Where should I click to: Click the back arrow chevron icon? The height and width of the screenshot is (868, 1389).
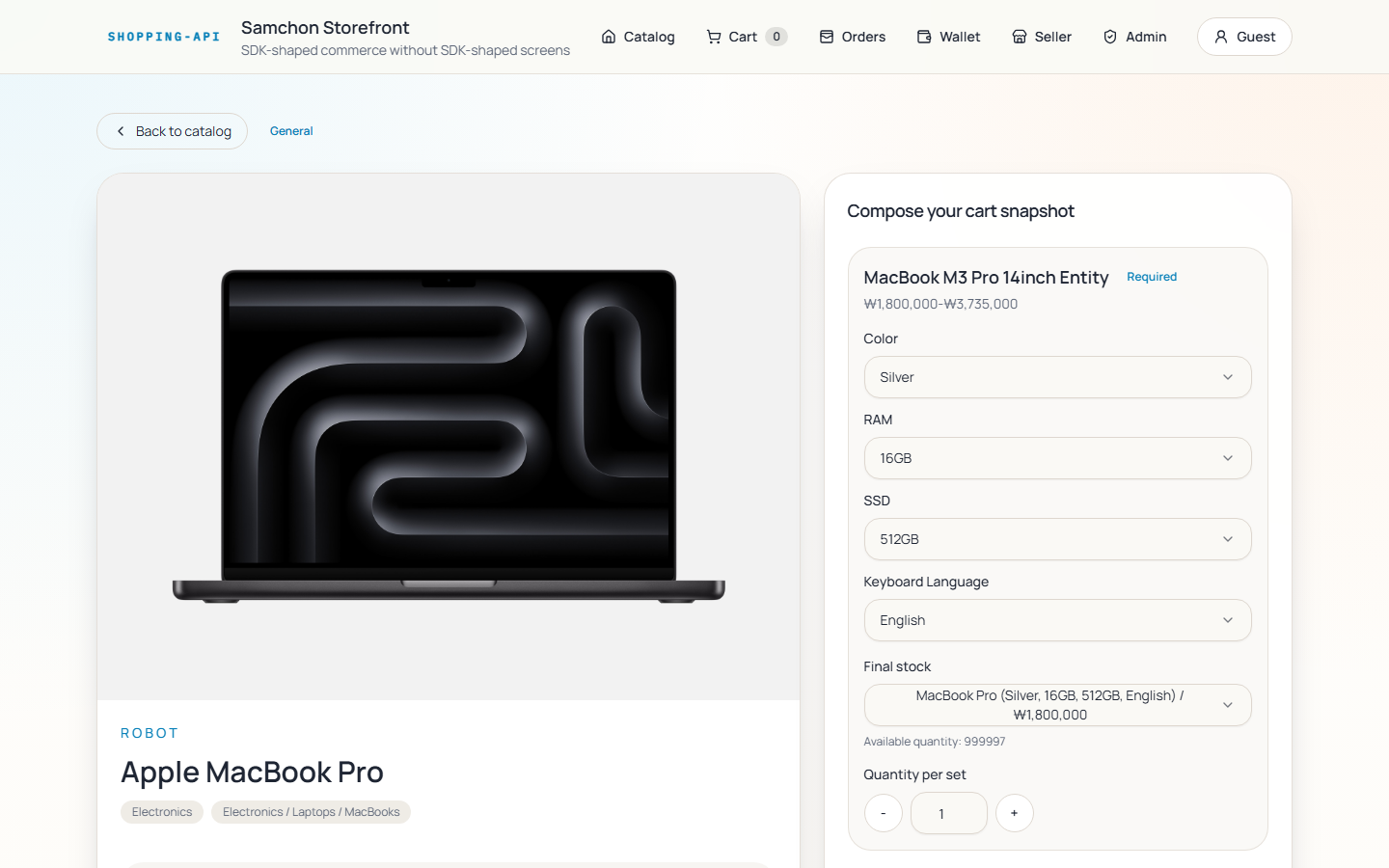121,131
